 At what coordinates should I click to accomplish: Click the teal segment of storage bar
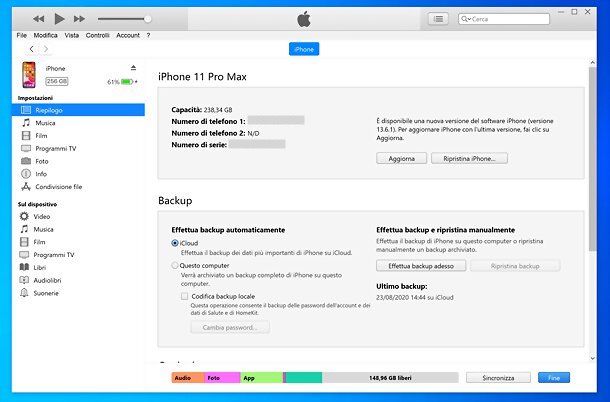(x=304, y=377)
